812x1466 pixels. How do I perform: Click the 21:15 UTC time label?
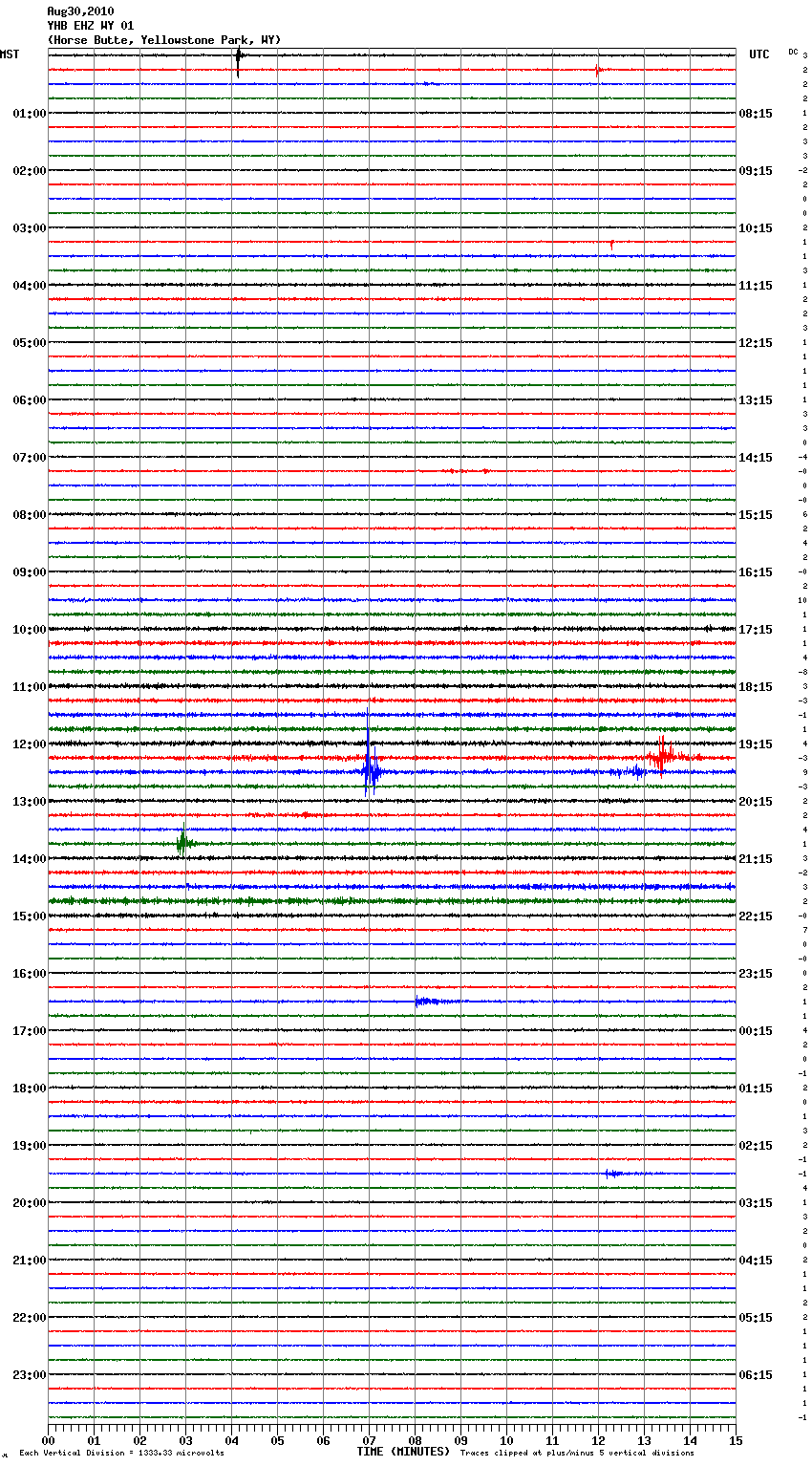point(756,859)
